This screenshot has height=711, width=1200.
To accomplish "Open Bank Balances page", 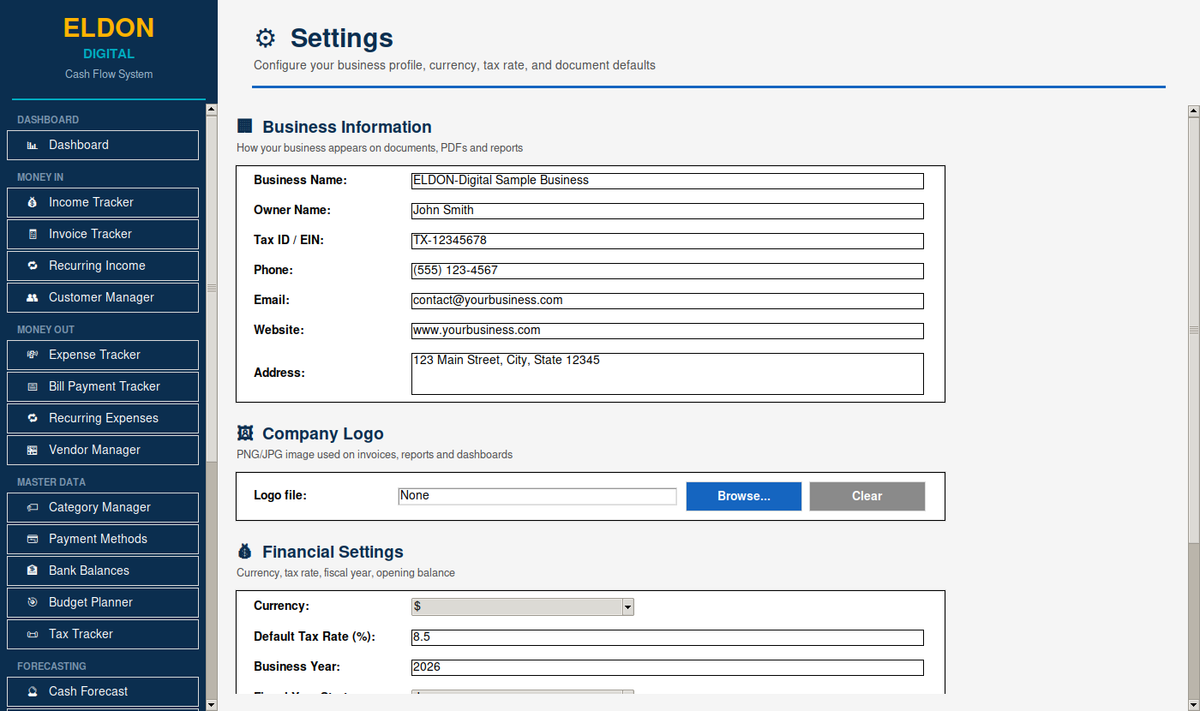I will [103, 571].
